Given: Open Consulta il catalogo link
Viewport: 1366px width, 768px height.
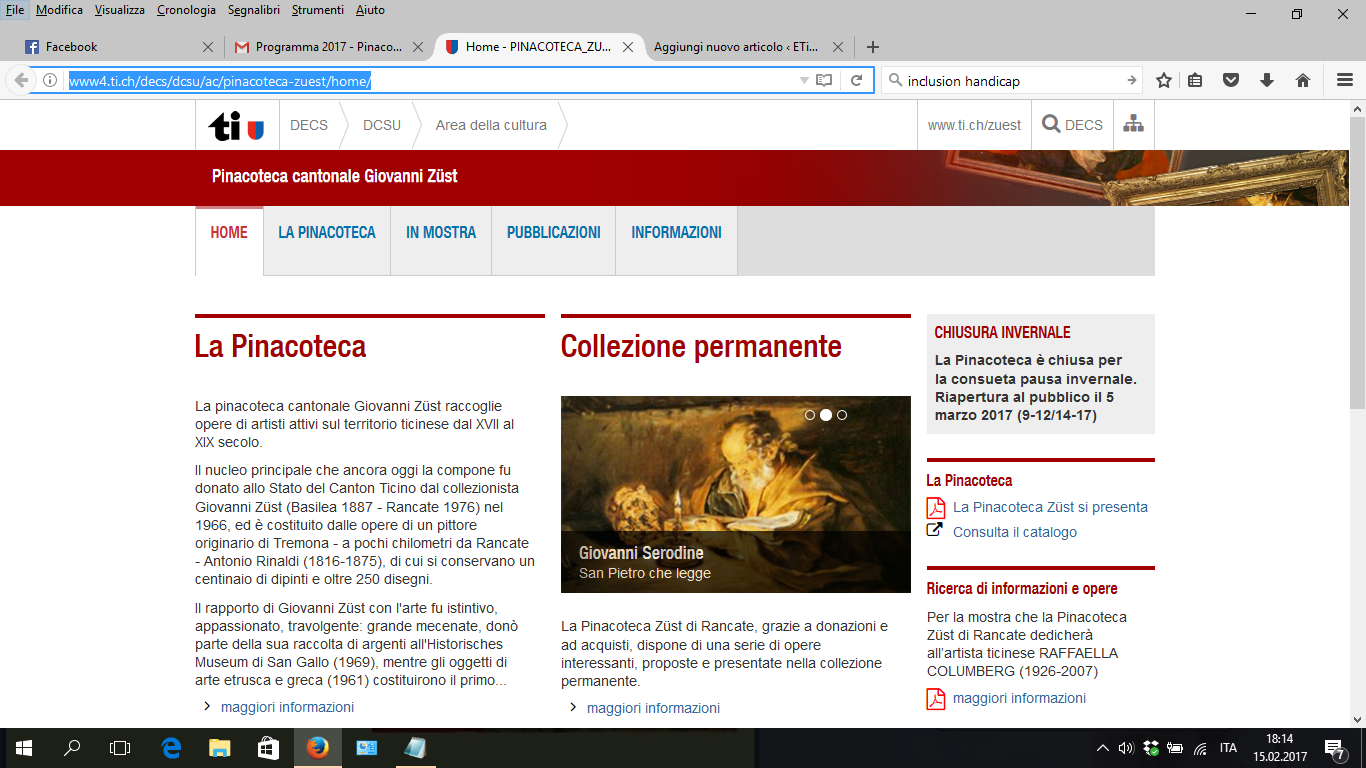Looking at the screenshot, I should click(x=1015, y=532).
